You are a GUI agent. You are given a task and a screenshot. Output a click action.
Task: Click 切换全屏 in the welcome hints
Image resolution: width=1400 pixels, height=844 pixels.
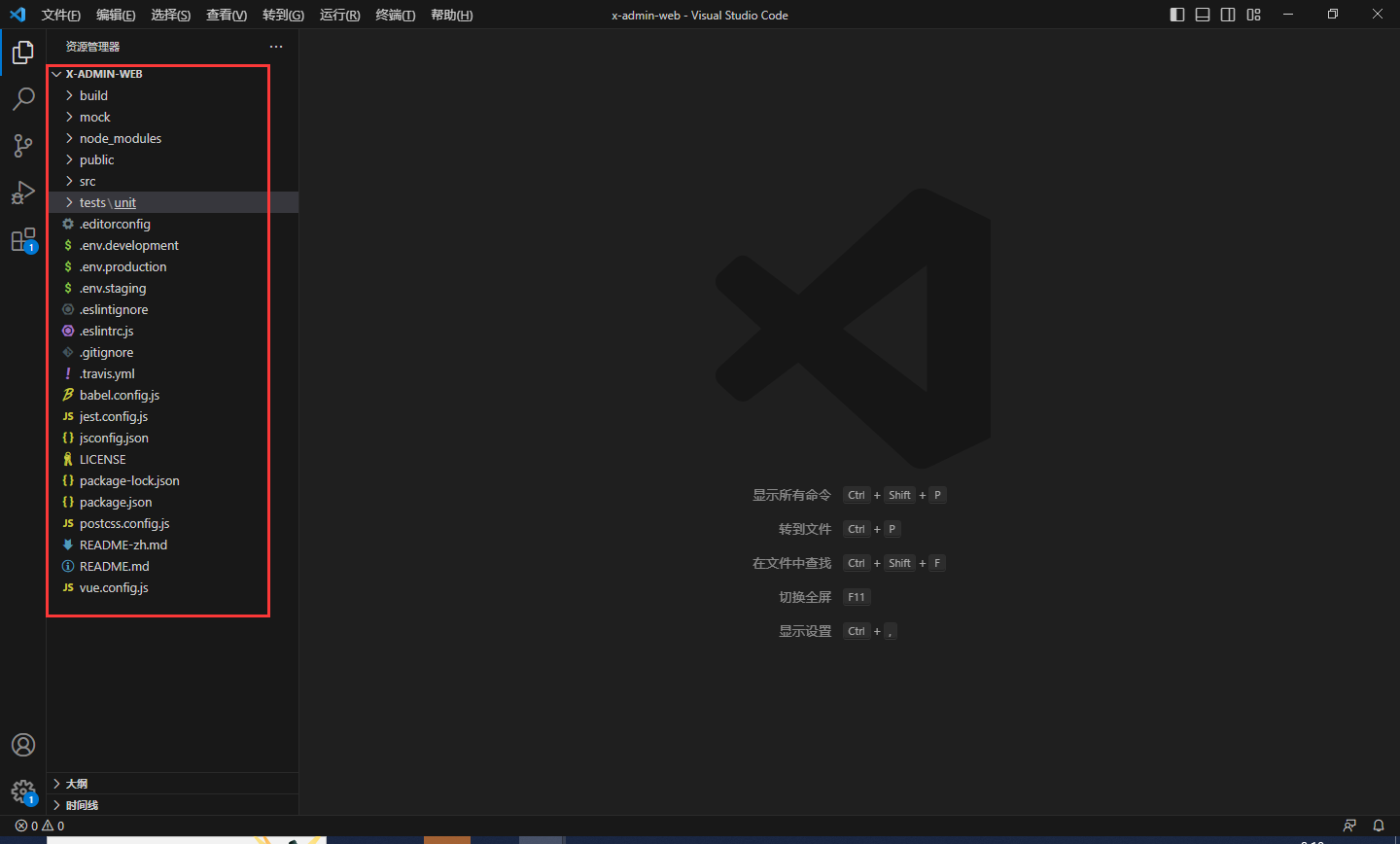(805, 597)
